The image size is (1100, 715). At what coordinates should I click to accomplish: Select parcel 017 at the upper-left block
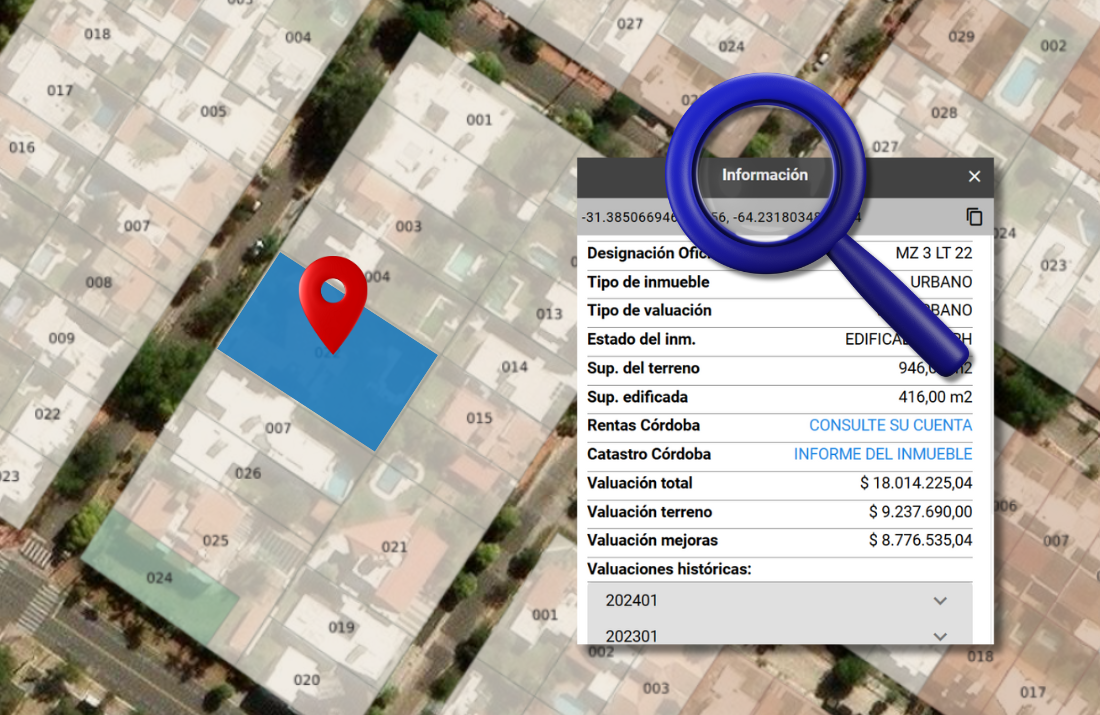tap(60, 90)
